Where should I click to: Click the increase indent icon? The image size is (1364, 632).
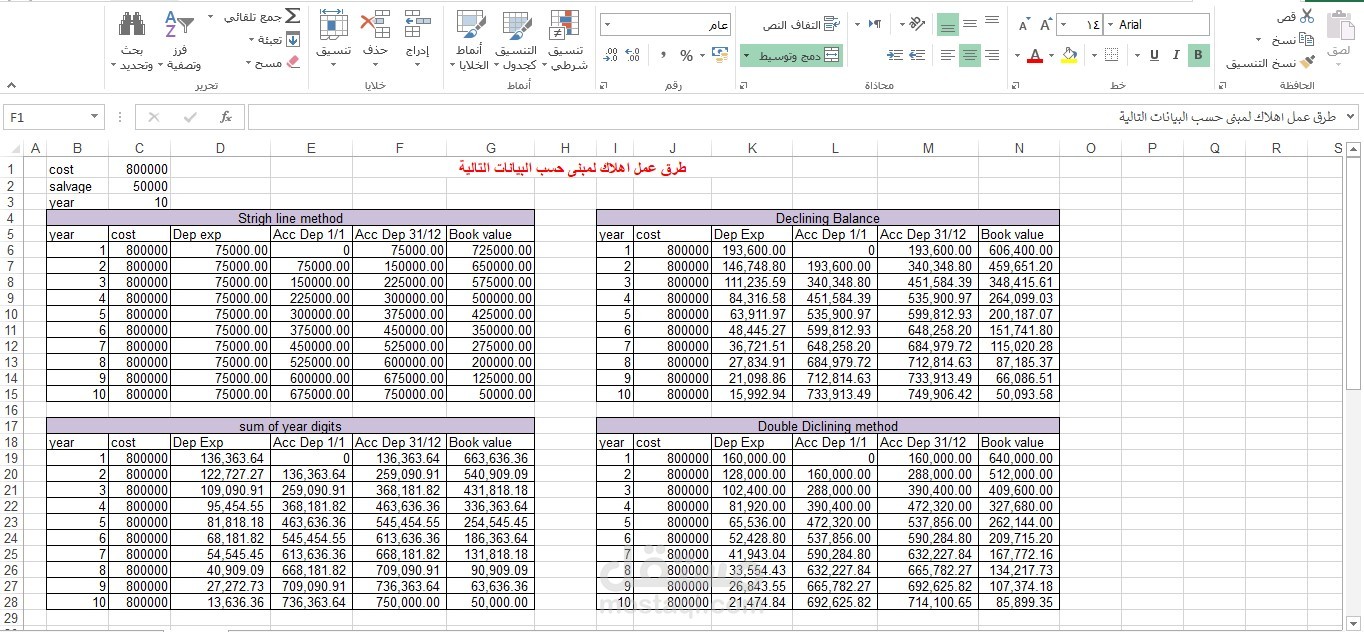click(893, 55)
